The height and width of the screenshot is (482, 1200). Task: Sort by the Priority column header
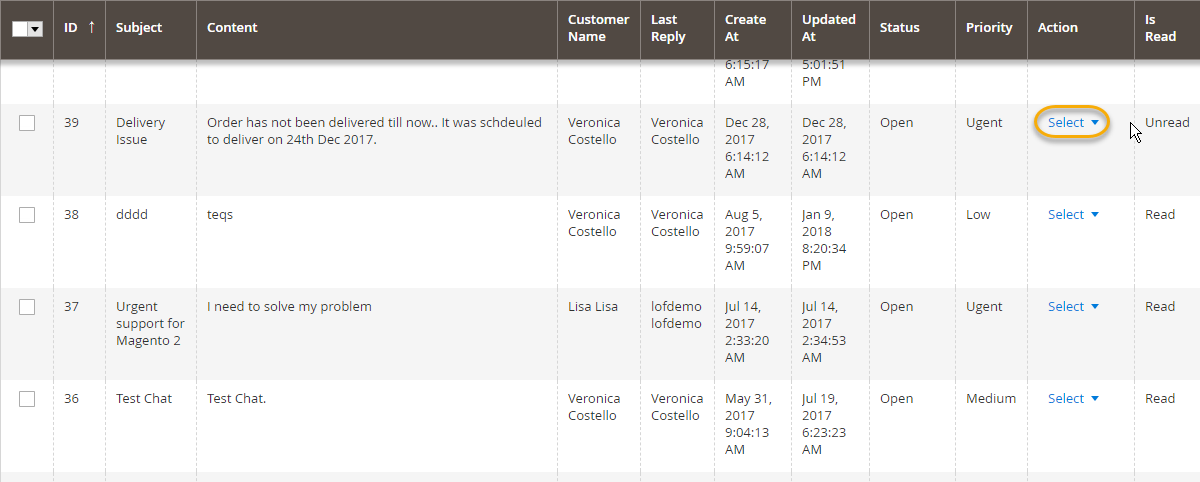point(990,28)
